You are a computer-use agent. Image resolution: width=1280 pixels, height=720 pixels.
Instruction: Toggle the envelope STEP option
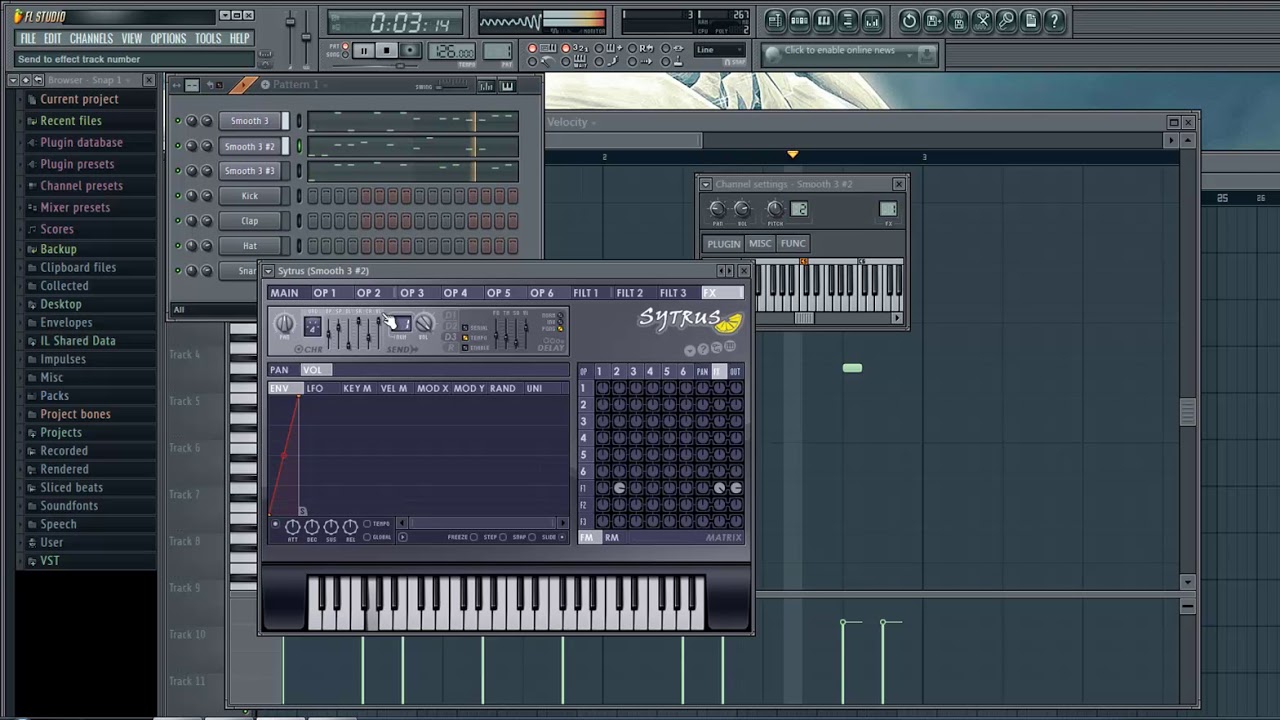[502, 537]
